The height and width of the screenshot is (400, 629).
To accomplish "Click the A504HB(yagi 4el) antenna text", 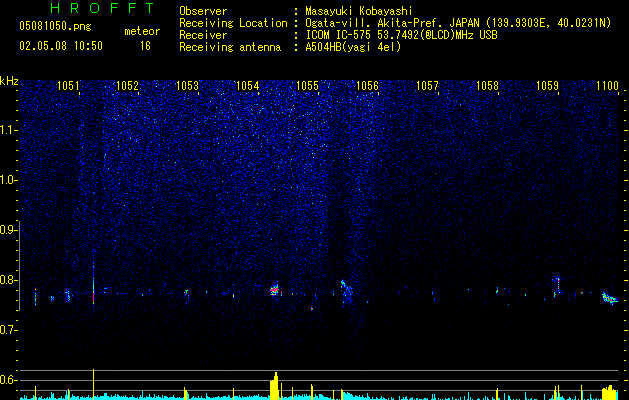I will pos(353,47).
